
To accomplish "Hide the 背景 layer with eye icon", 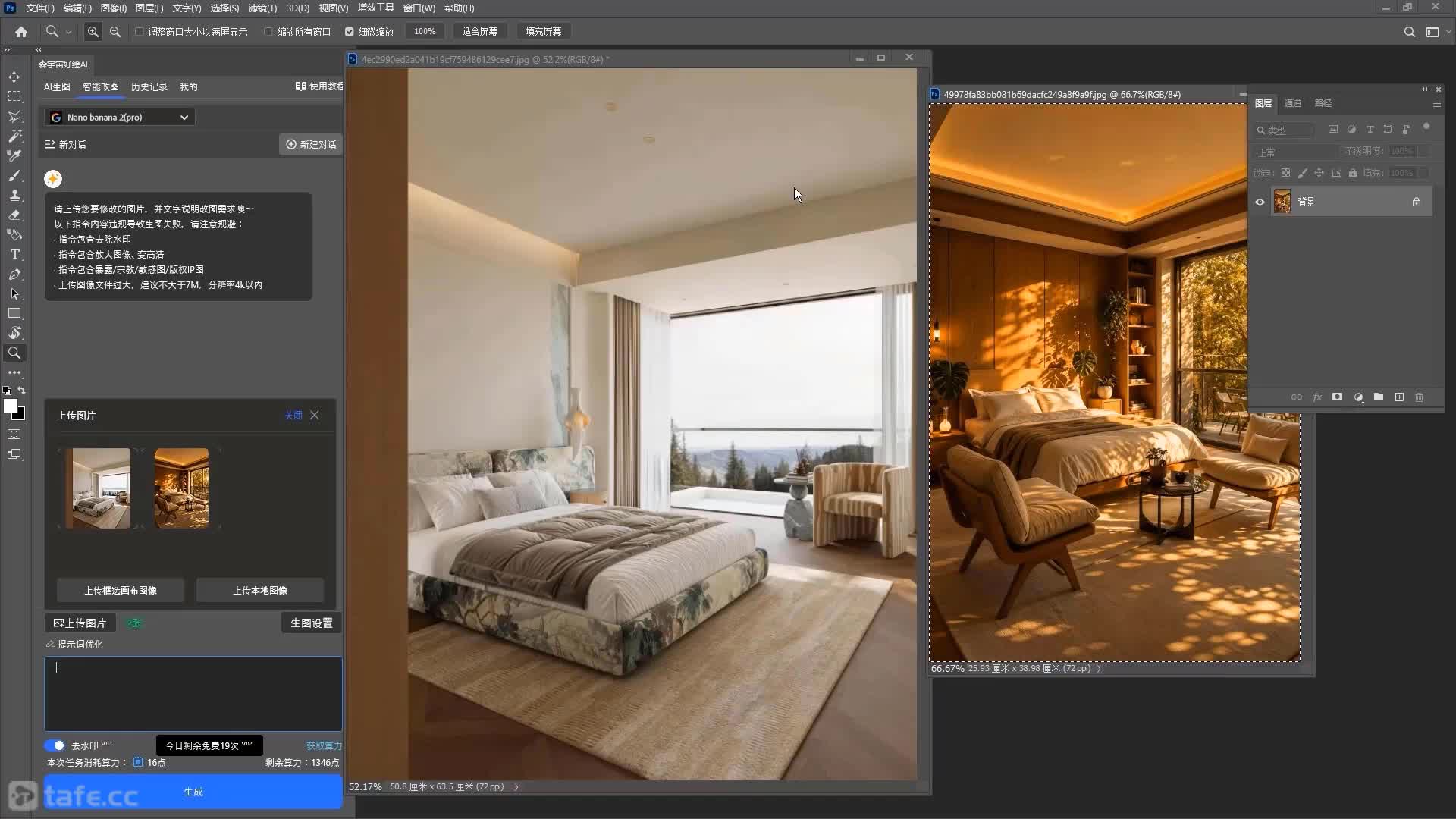I will [x=1260, y=202].
